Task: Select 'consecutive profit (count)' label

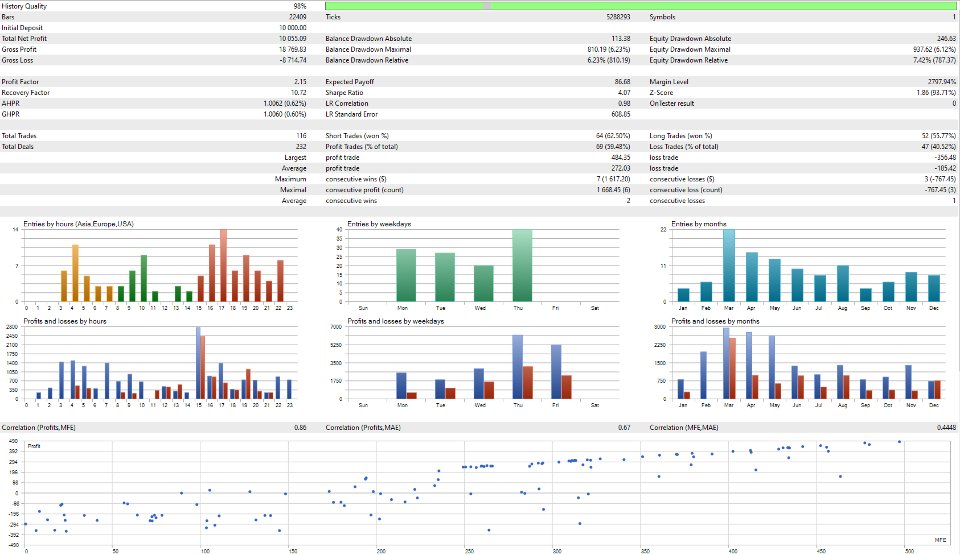Action: tap(364, 190)
